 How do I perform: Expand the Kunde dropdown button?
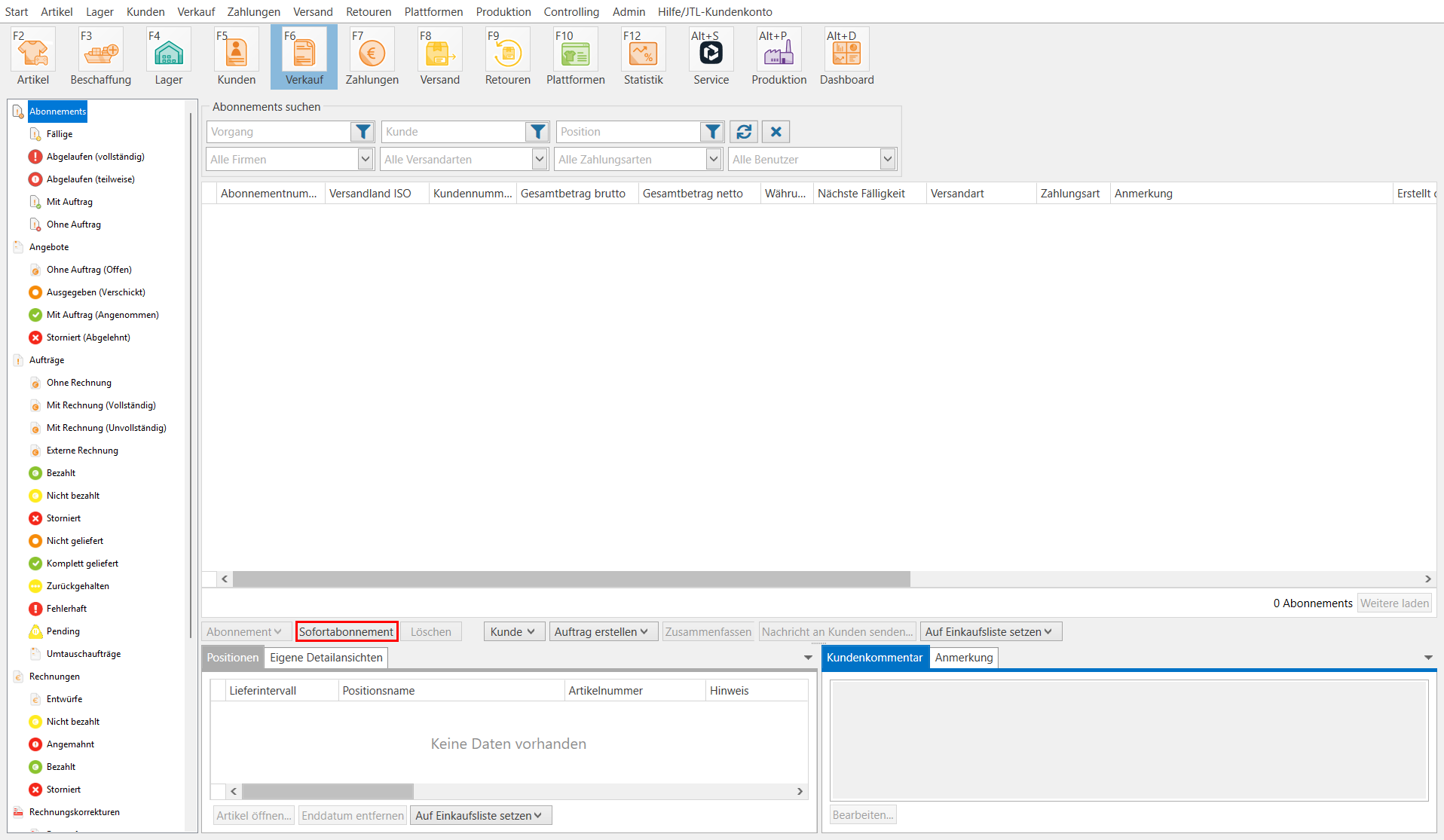(x=514, y=631)
